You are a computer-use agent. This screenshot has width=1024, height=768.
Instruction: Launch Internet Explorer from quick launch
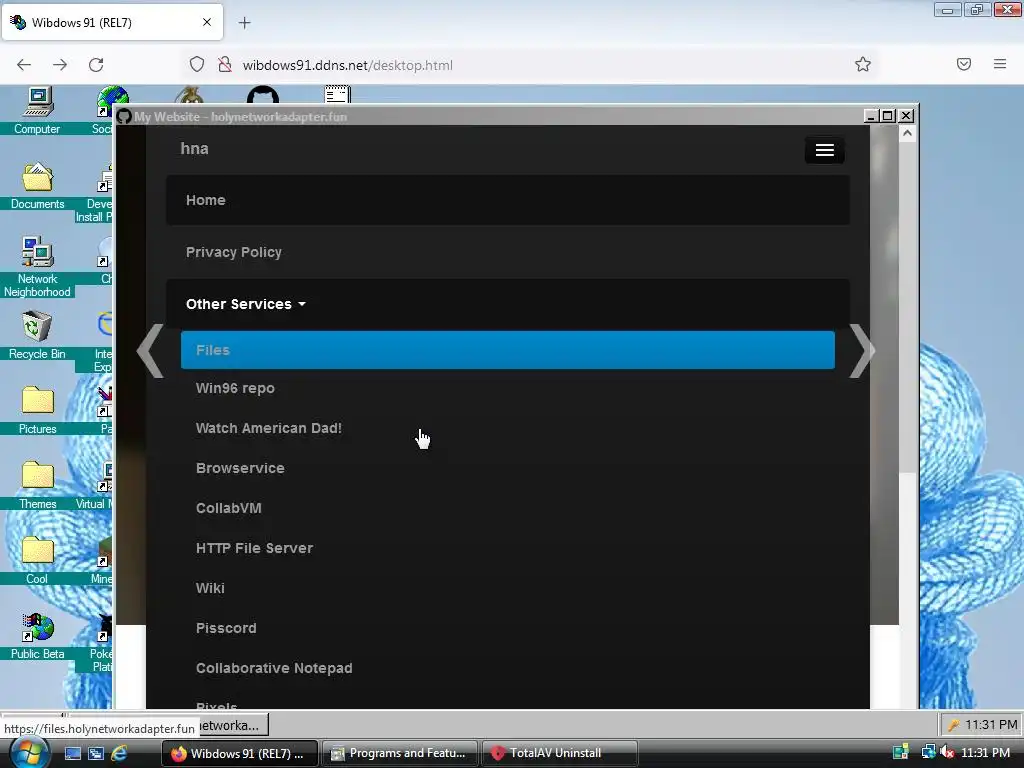click(x=119, y=753)
